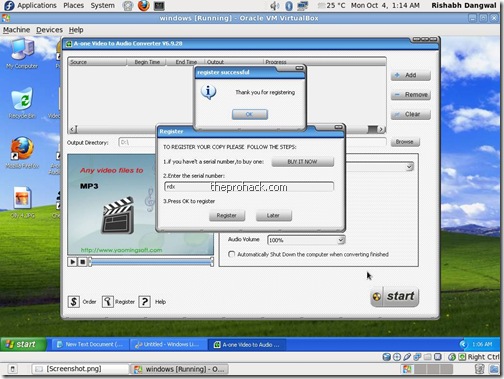Viewport: 504px width, 379px height.
Task: Click the Fedora Applications logo icon
Action: [9, 5]
